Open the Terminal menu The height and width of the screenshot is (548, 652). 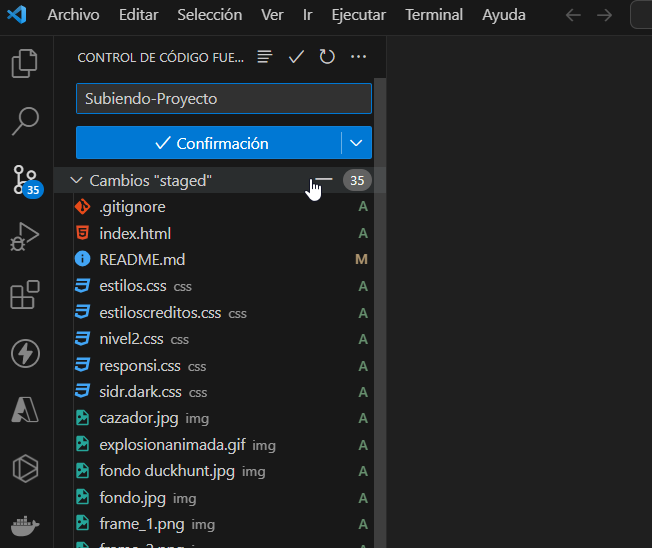(x=434, y=15)
